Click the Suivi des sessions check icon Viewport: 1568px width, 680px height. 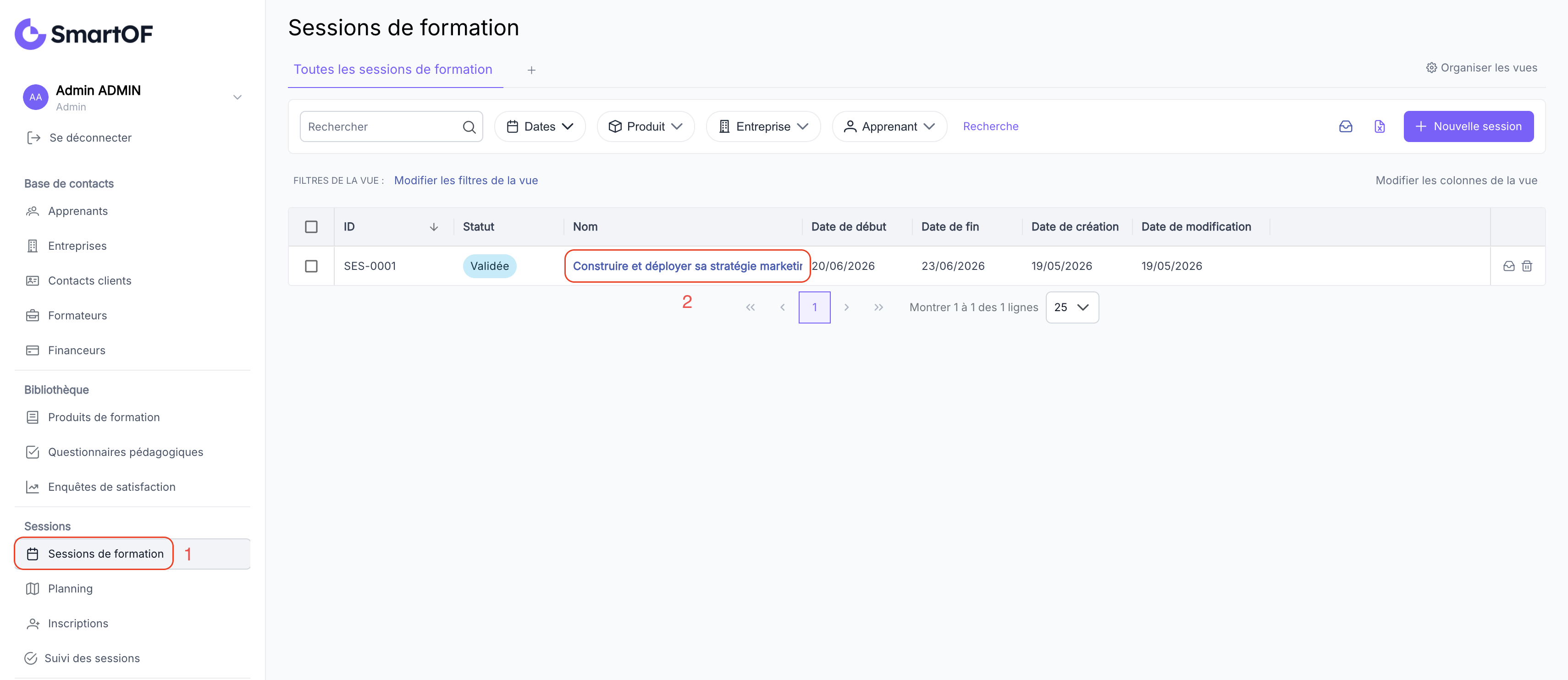tap(30, 658)
